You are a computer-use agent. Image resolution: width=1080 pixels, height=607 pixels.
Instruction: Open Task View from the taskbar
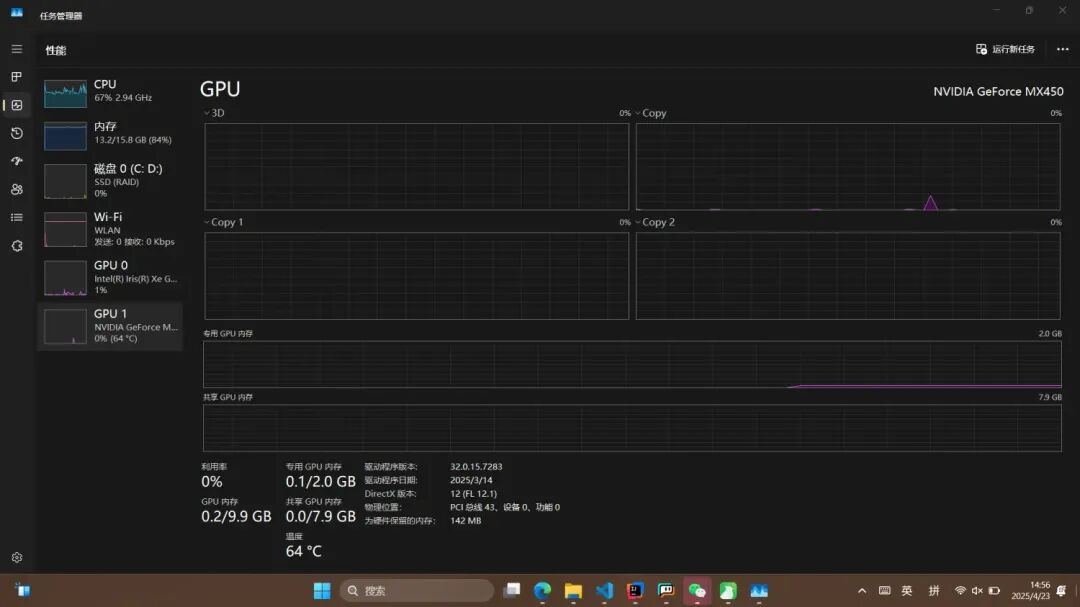(x=512, y=590)
